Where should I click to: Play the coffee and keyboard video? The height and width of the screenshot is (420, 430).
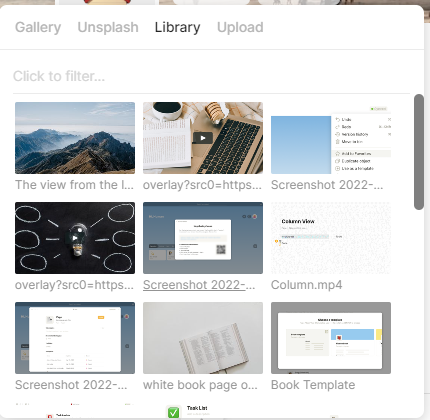tap(203, 138)
